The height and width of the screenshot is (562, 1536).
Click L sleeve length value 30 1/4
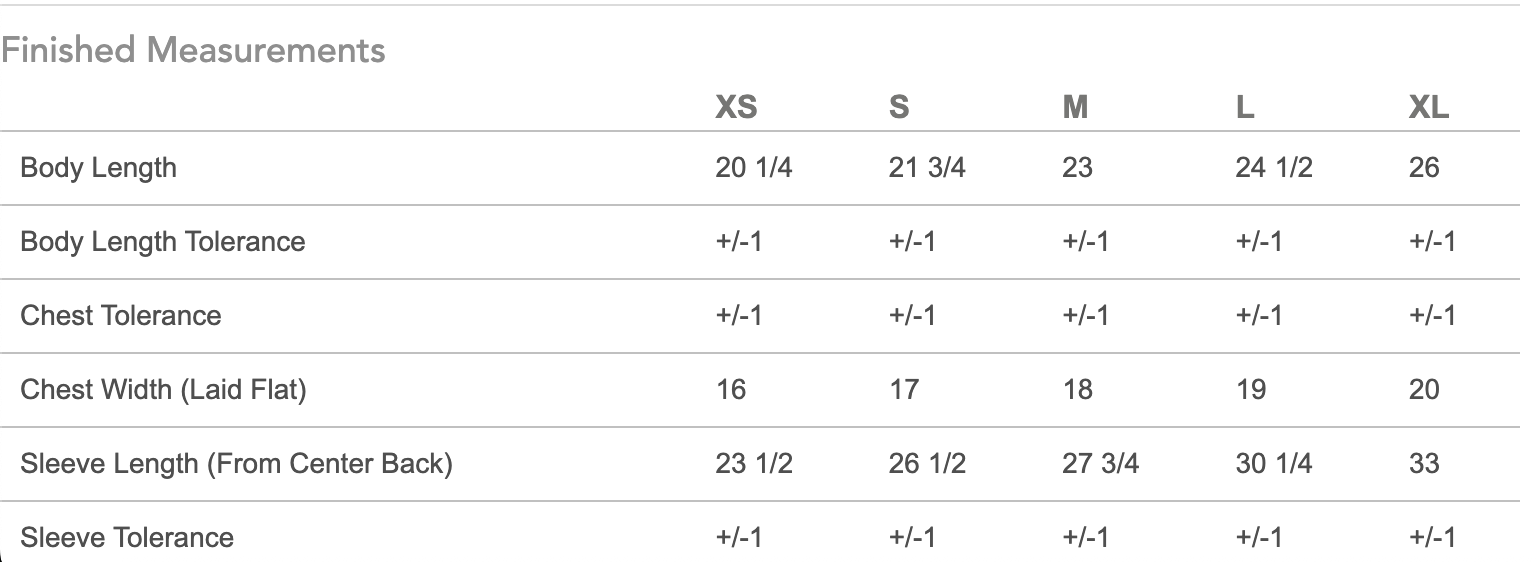(x=1274, y=463)
